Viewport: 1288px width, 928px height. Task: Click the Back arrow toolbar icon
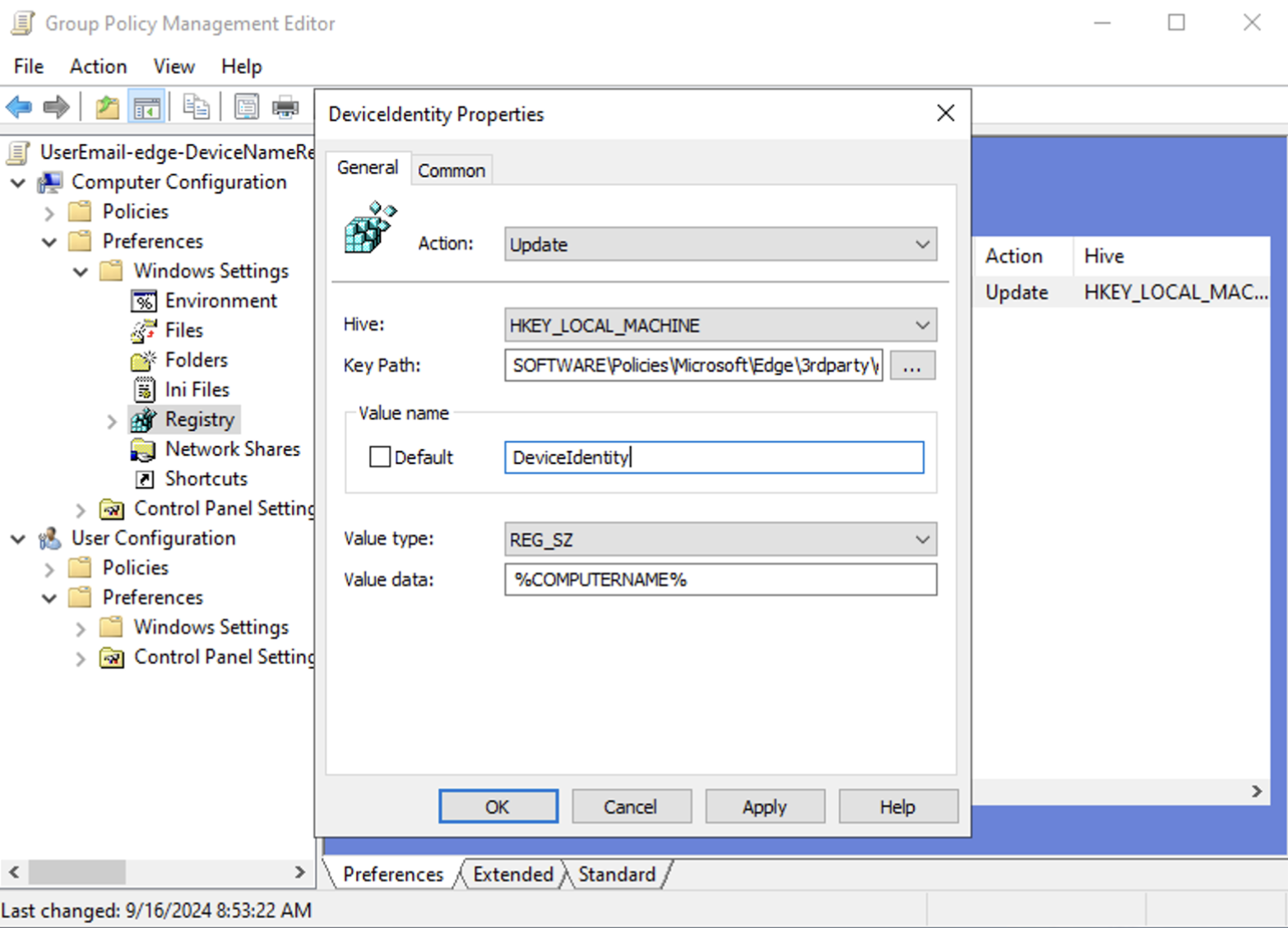pos(19,107)
